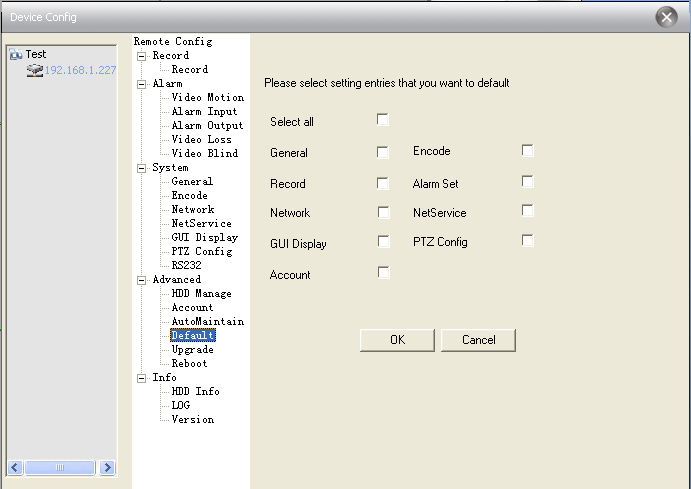
Task: Select the 192.168.1.227 device icon
Action: click(35, 70)
